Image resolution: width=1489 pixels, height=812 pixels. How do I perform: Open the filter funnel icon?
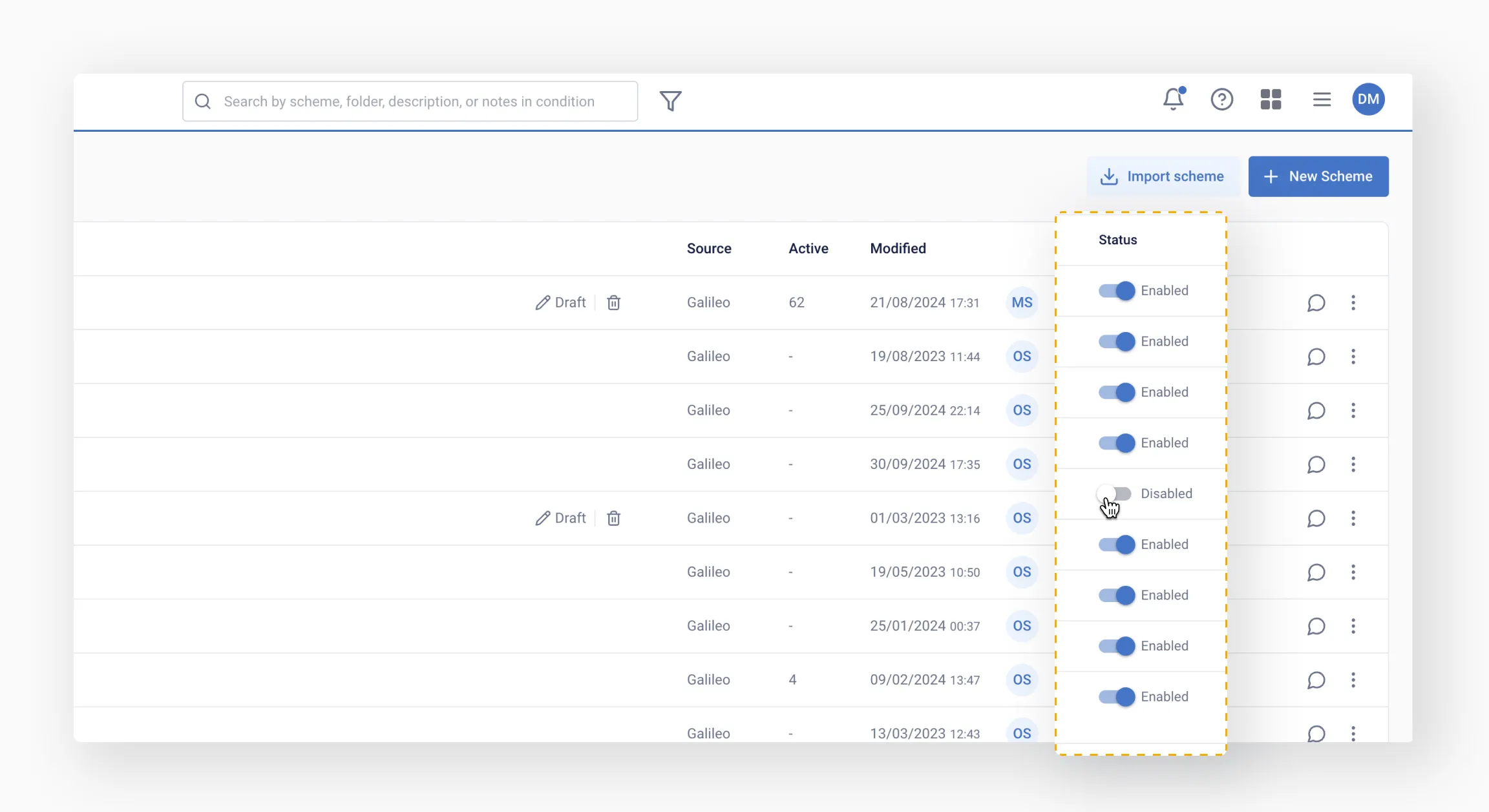[670, 101]
